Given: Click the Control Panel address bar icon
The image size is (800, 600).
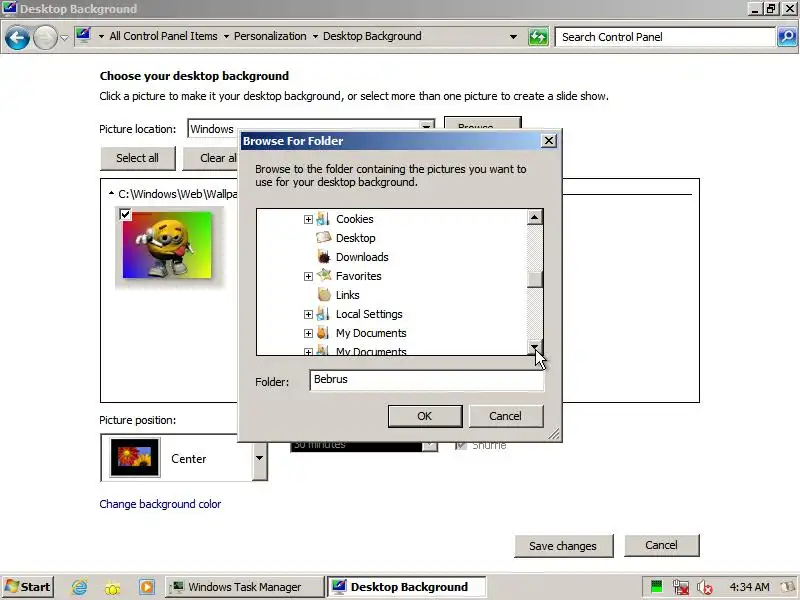Looking at the screenshot, I should pos(83,36).
